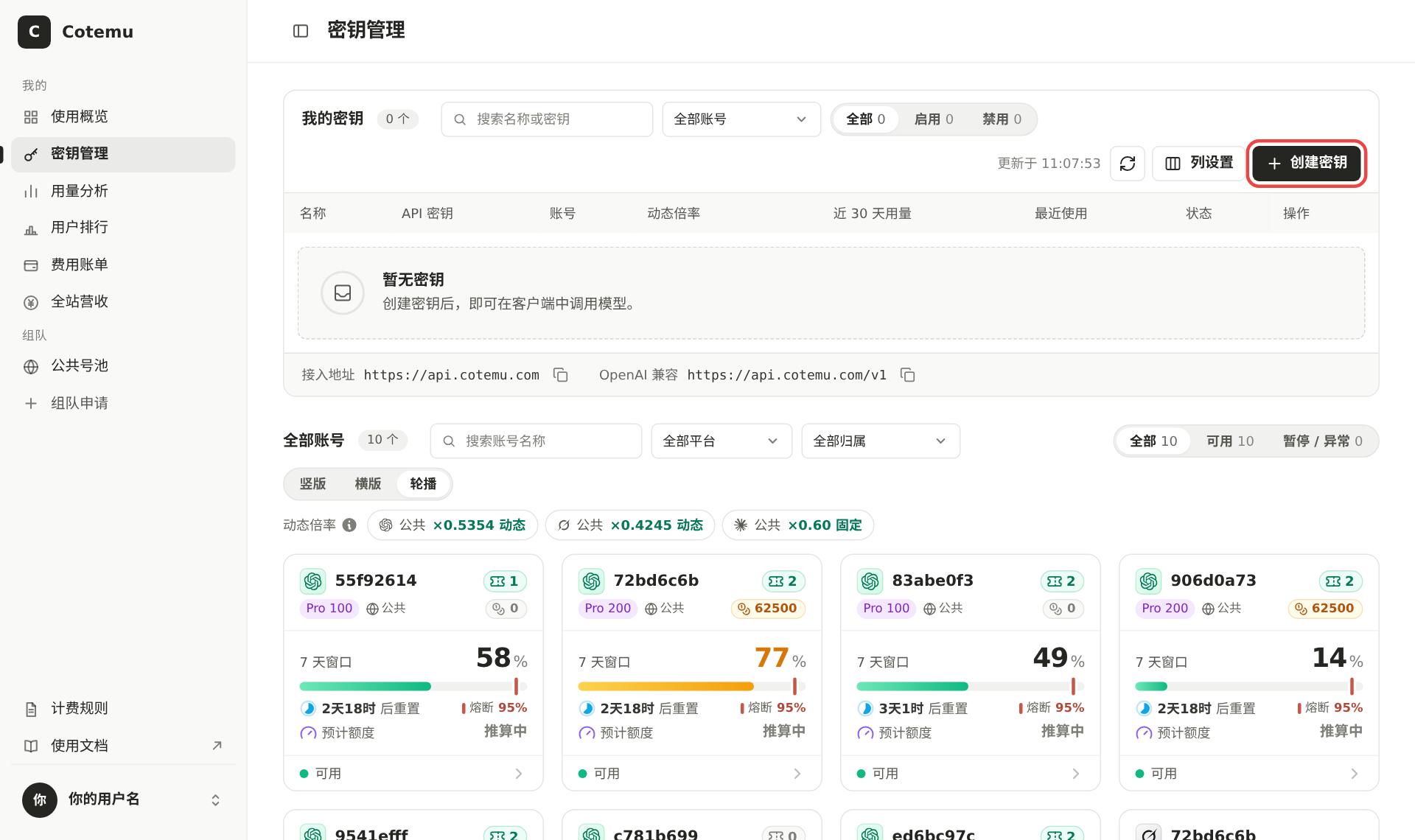This screenshot has width=1415, height=840.
Task: Open the 全部归属 dropdown
Action: point(881,441)
